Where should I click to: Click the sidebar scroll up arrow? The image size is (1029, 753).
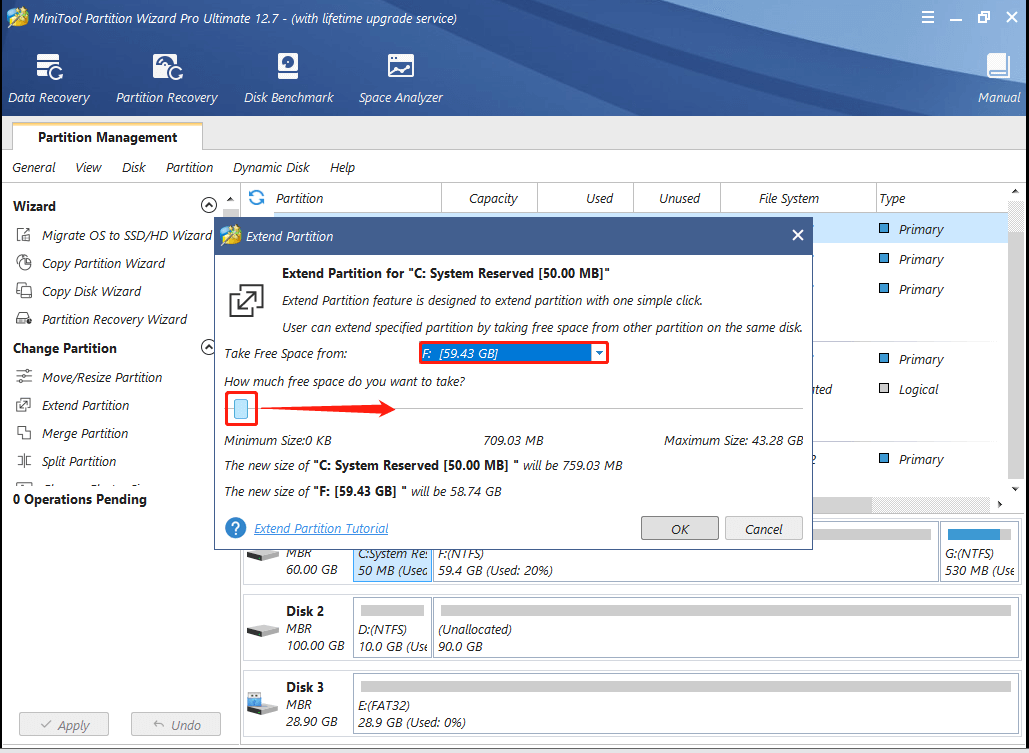(230, 198)
